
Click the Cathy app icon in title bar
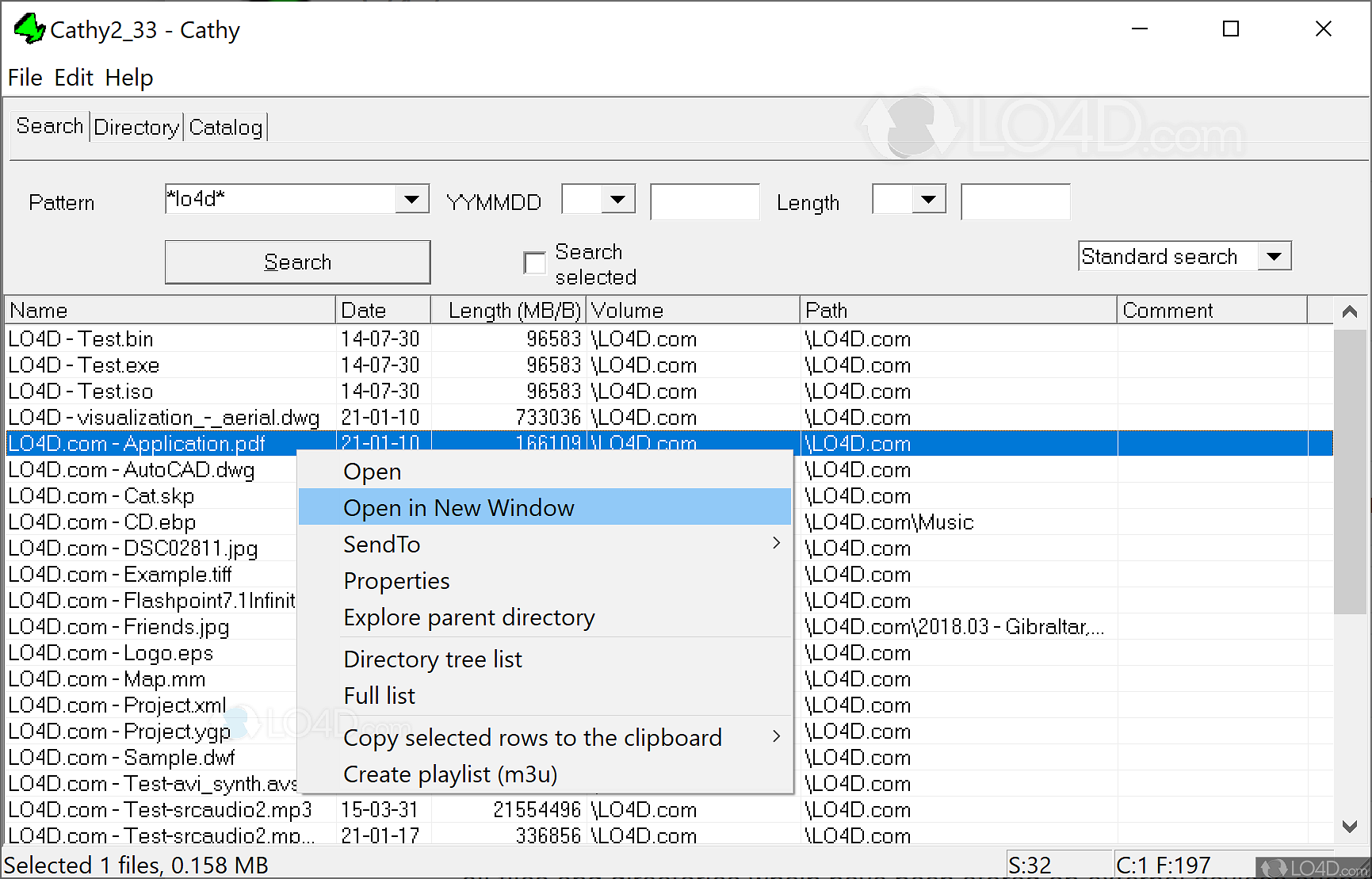coord(29,29)
